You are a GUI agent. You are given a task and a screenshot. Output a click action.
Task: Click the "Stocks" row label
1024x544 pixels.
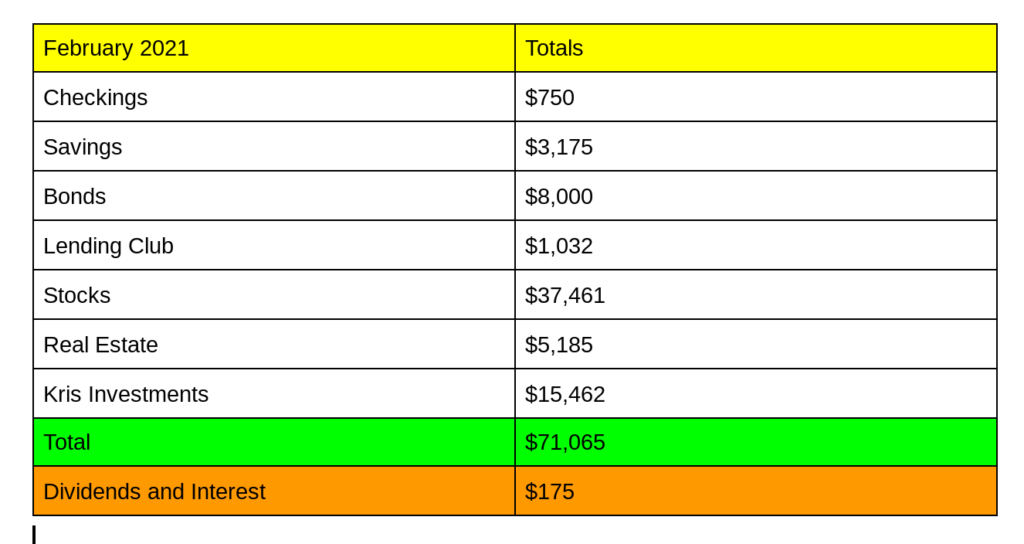tap(77, 295)
